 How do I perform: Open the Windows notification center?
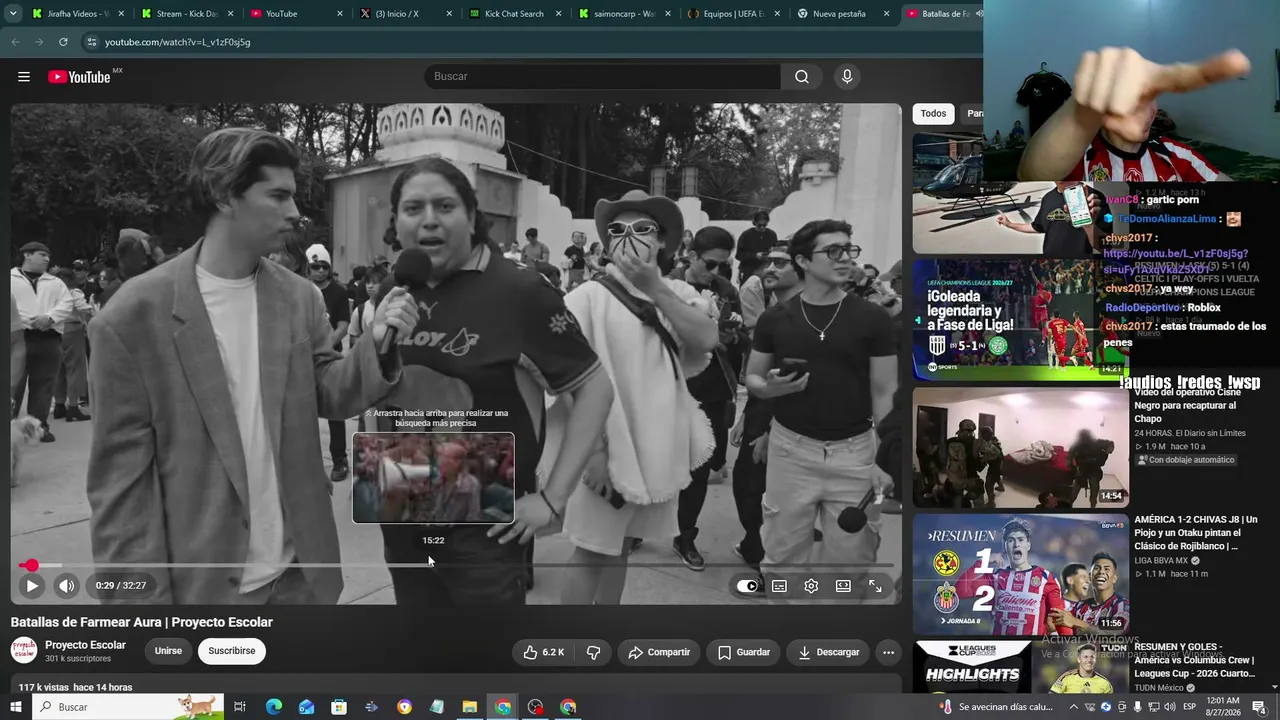tap(1260, 707)
